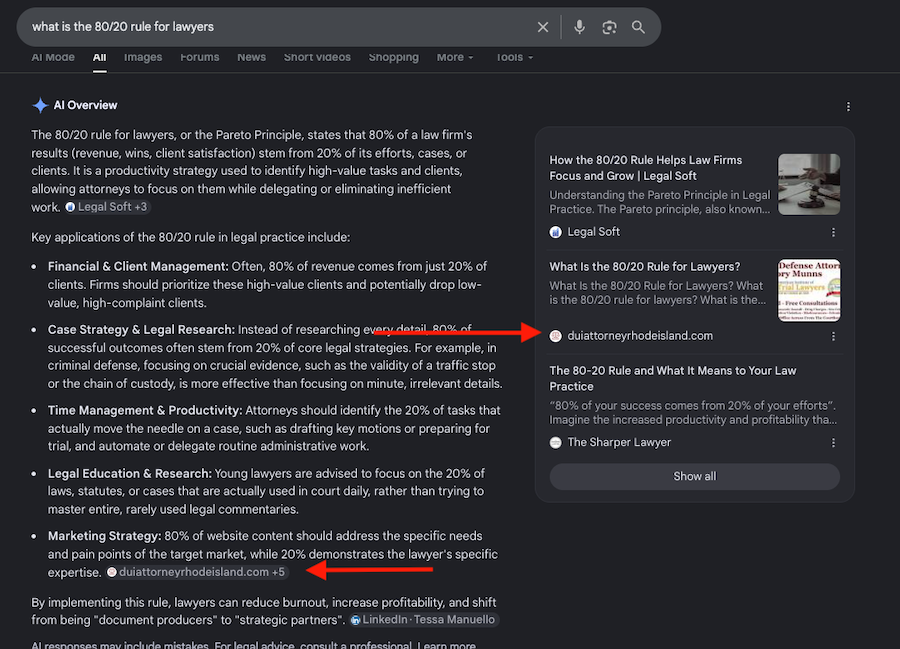Viewport: 900px width, 649px height.
Task: Open the Legal Soft +3 citation chip
Action: (x=107, y=207)
